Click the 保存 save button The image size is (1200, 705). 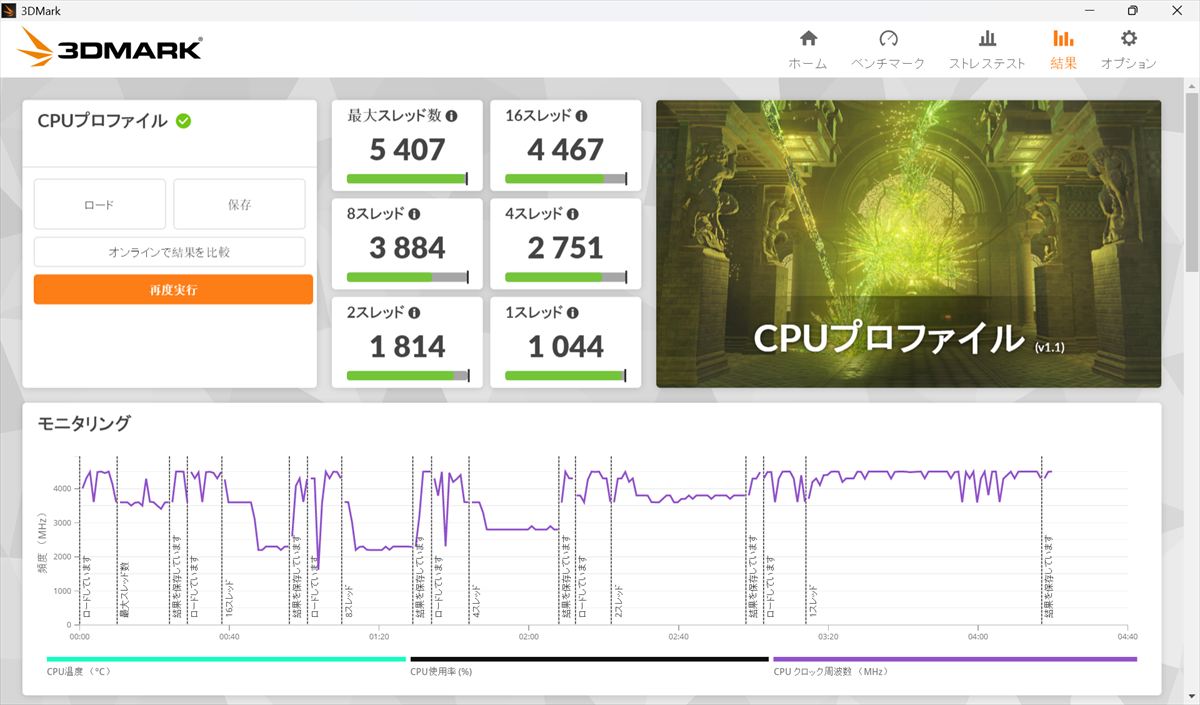point(239,204)
